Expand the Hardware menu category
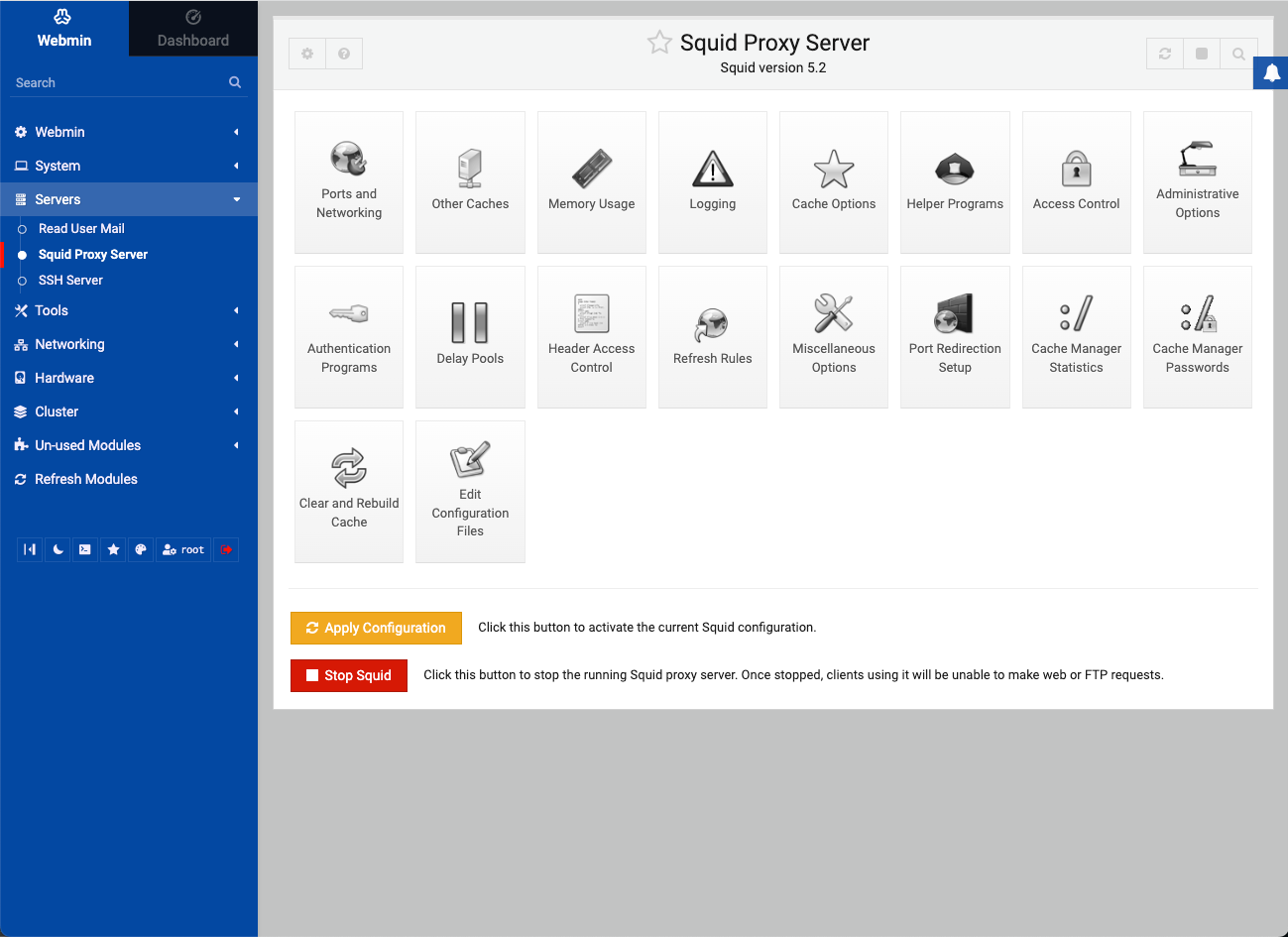 (x=129, y=378)
